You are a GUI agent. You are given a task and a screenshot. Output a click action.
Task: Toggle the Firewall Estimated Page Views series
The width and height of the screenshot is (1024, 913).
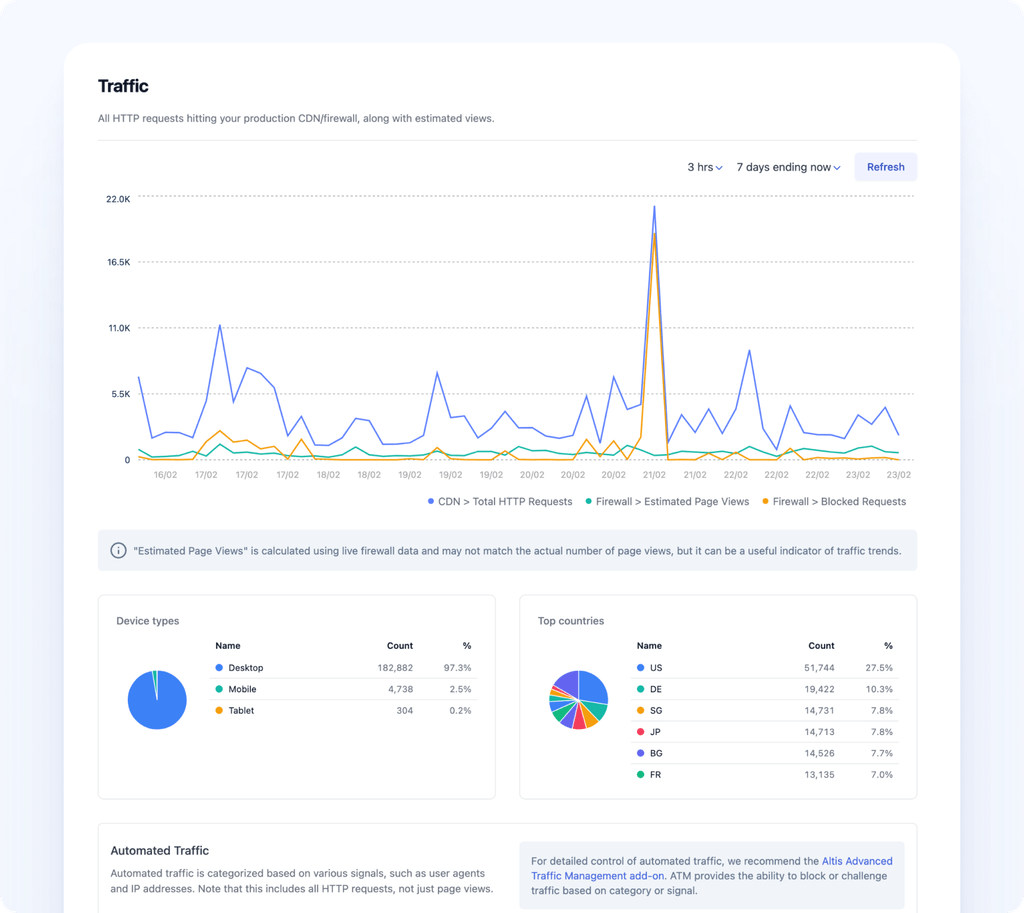(x=667, y=502)
